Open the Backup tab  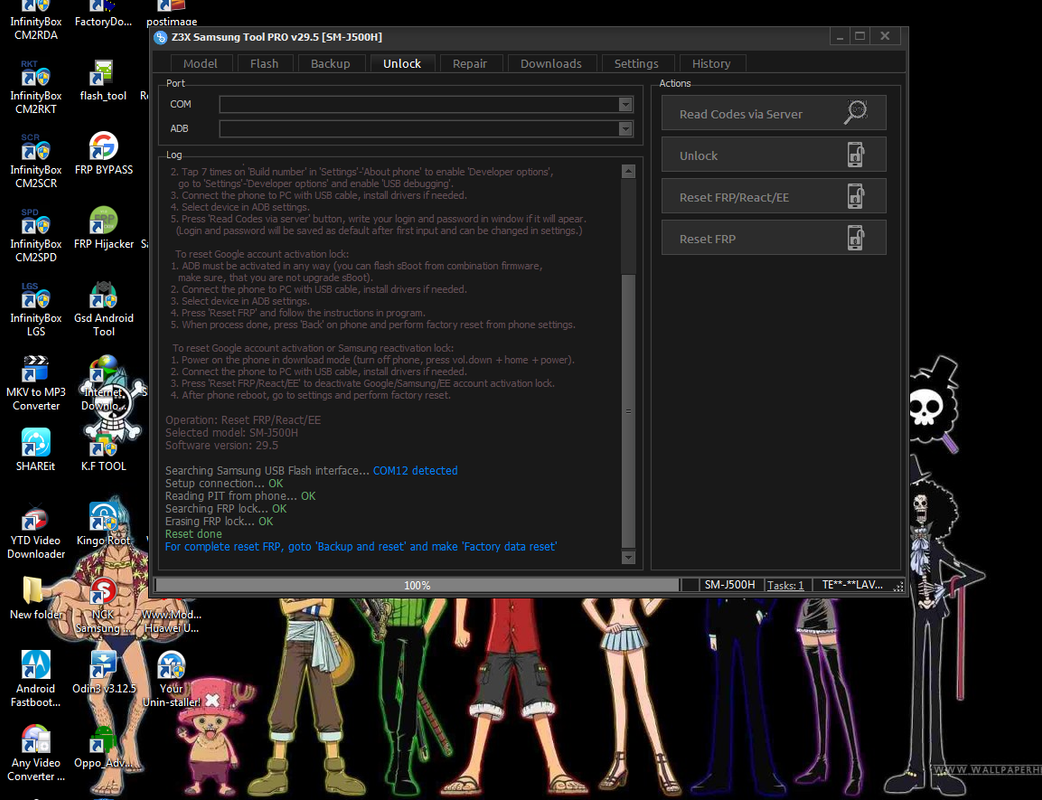click(x=330, y=64)
